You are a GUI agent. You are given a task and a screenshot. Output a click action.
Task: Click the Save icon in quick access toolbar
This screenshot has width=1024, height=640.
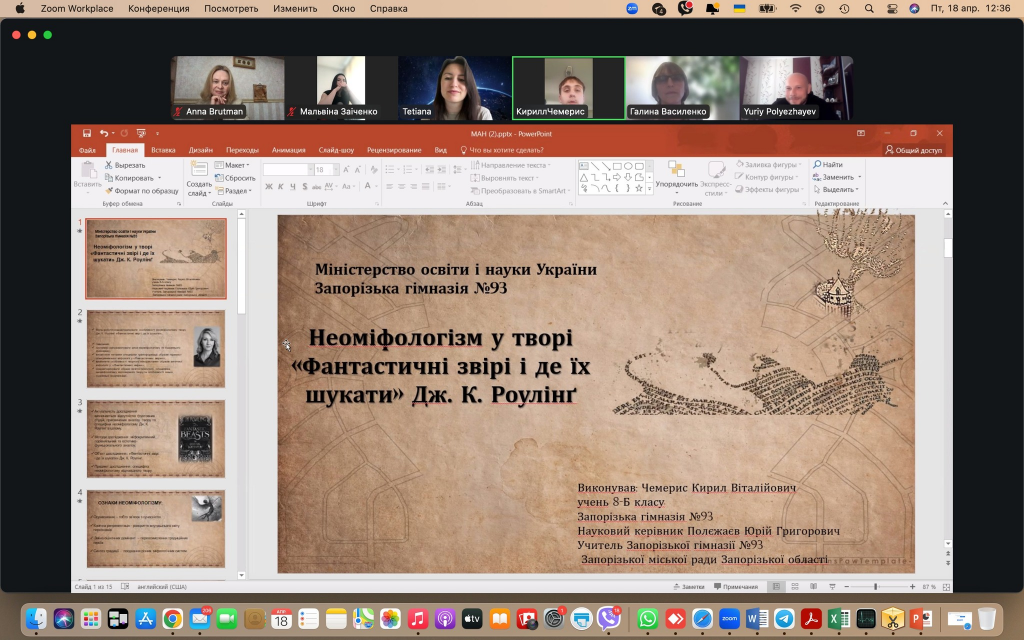pyautogui.click(x=87, y=133)
